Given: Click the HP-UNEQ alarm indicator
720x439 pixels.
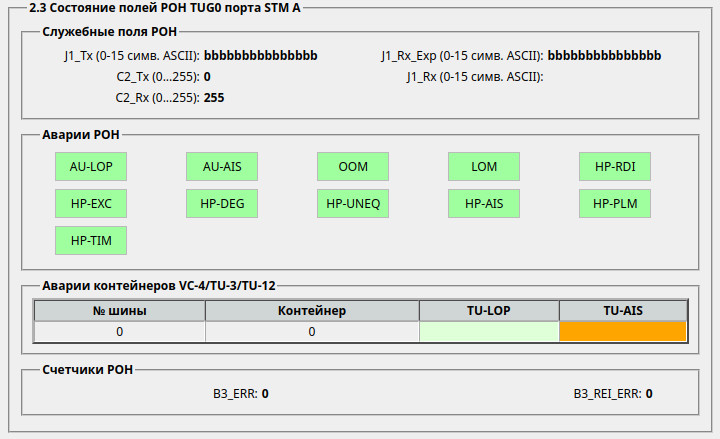Looking at the screenshot, I should tap(353, 204).
